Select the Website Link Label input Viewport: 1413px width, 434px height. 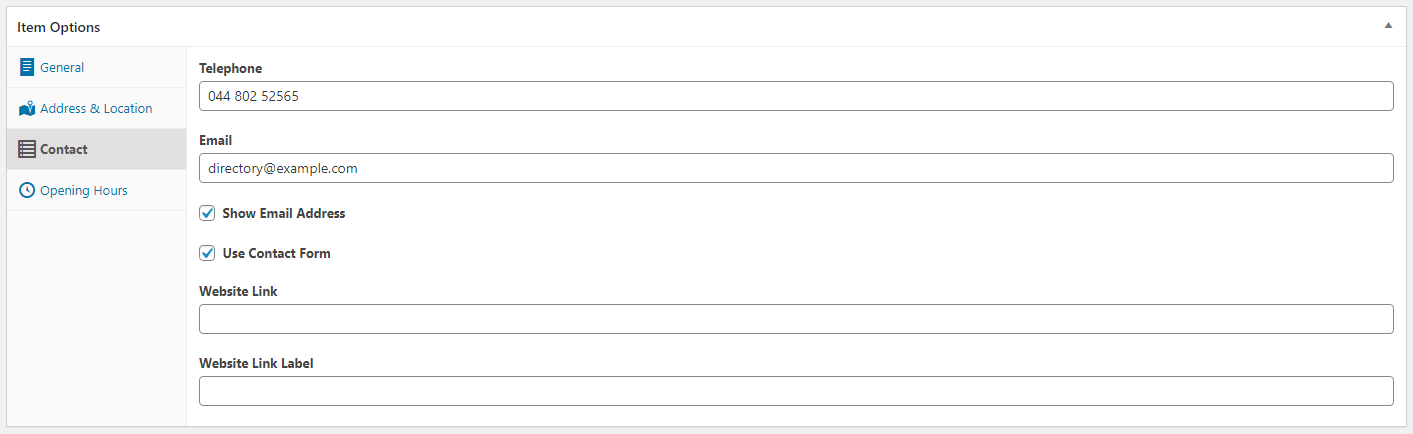coord(796,391)
